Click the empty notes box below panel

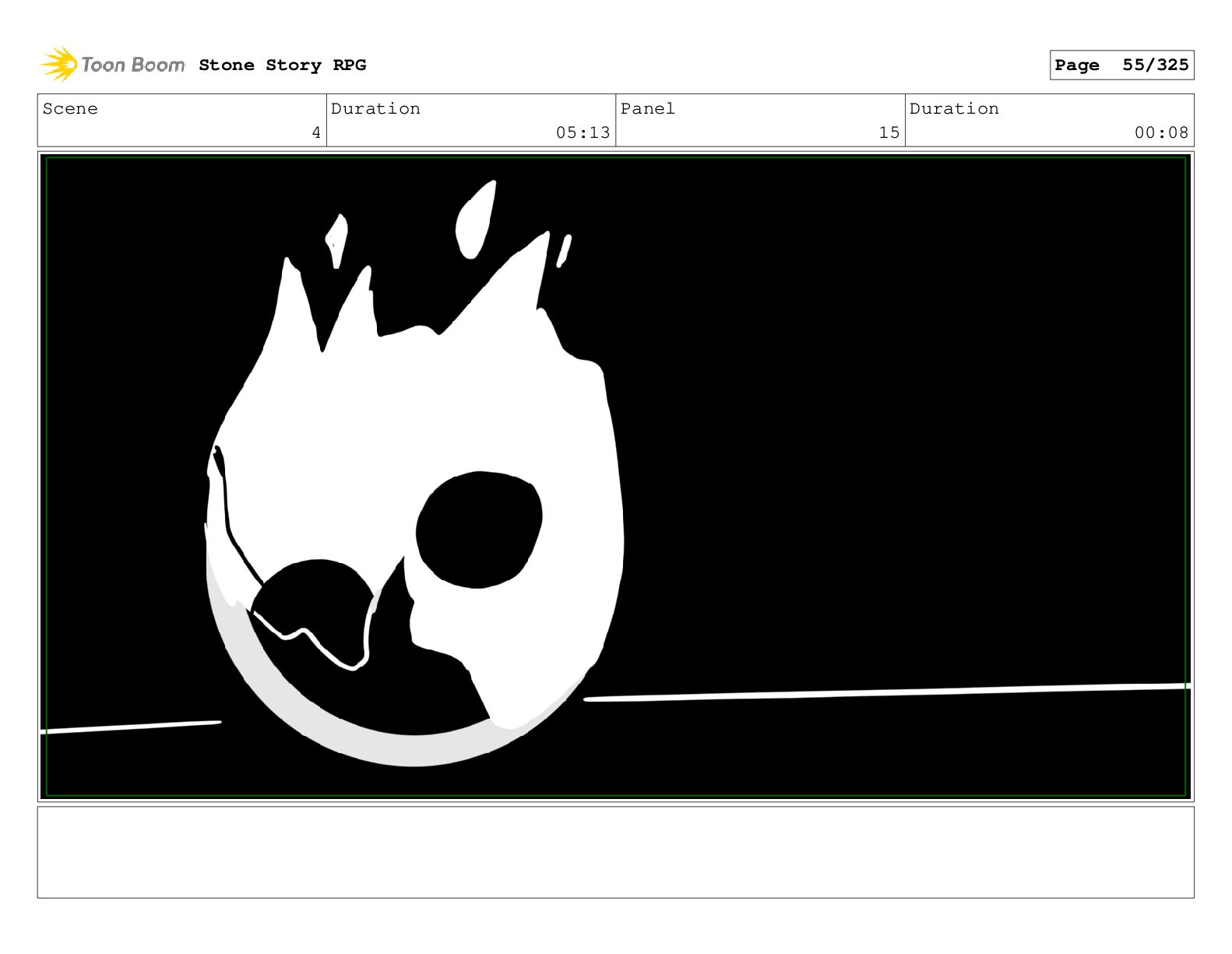point(615,852)
